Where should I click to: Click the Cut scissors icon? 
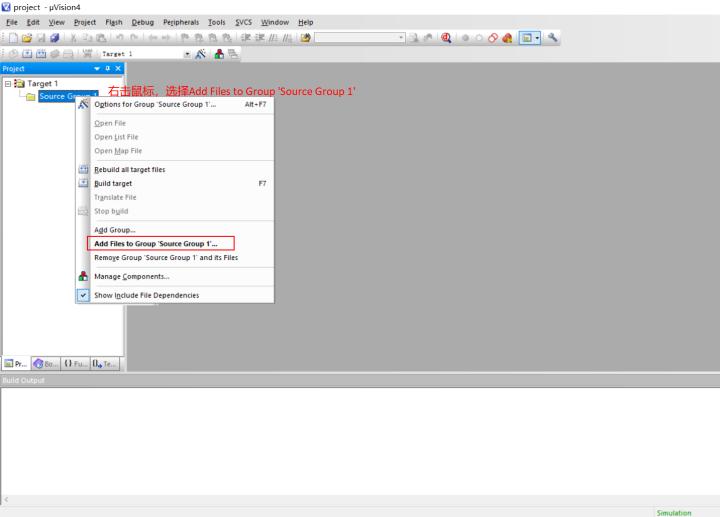coord(73,38)
